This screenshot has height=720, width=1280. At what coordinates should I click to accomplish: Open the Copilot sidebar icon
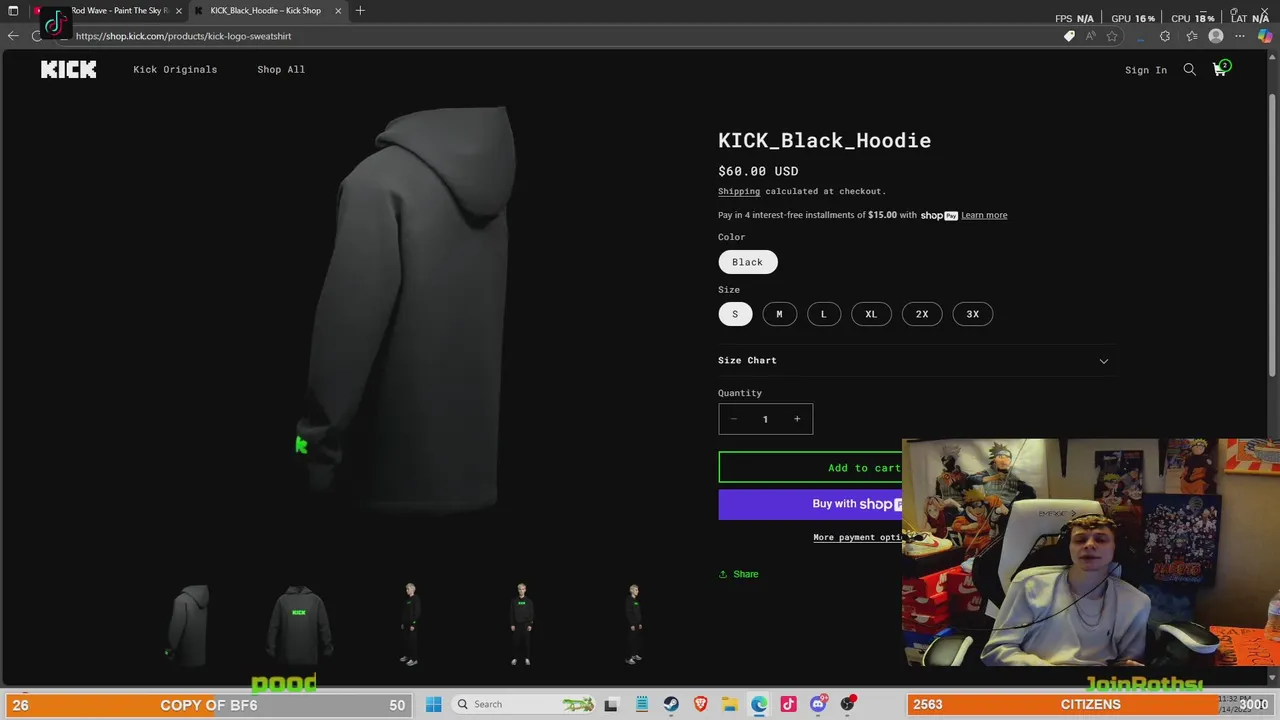coord(1265,36)
